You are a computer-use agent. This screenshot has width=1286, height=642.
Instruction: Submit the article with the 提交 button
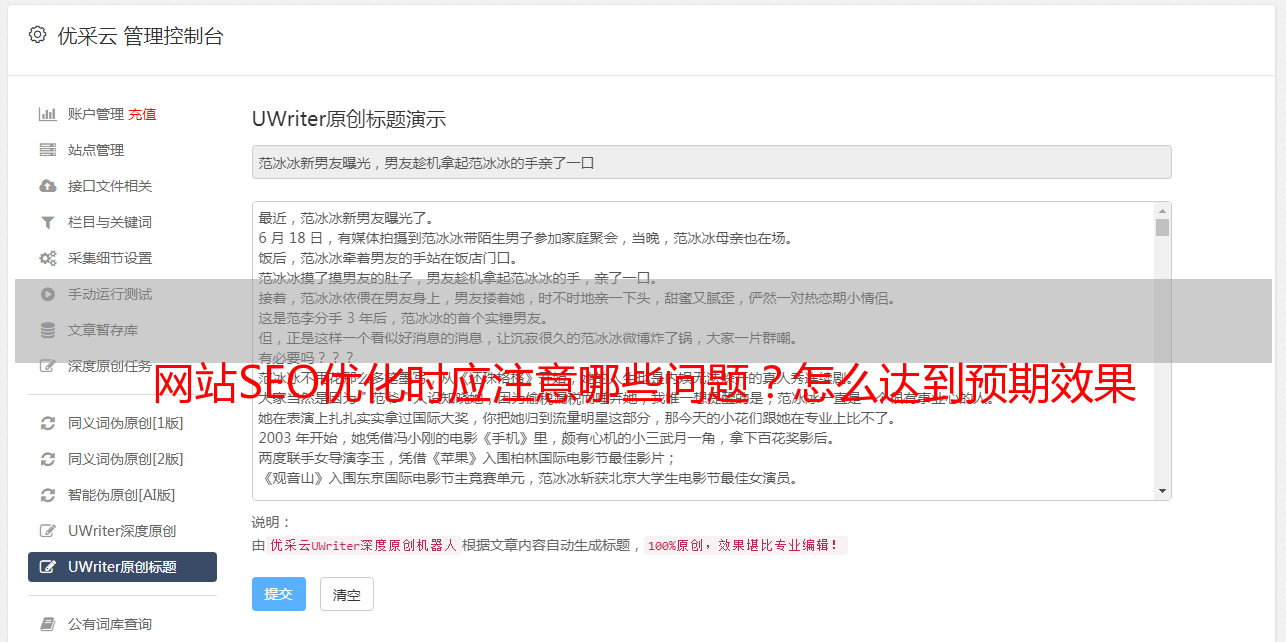(279, 594)
